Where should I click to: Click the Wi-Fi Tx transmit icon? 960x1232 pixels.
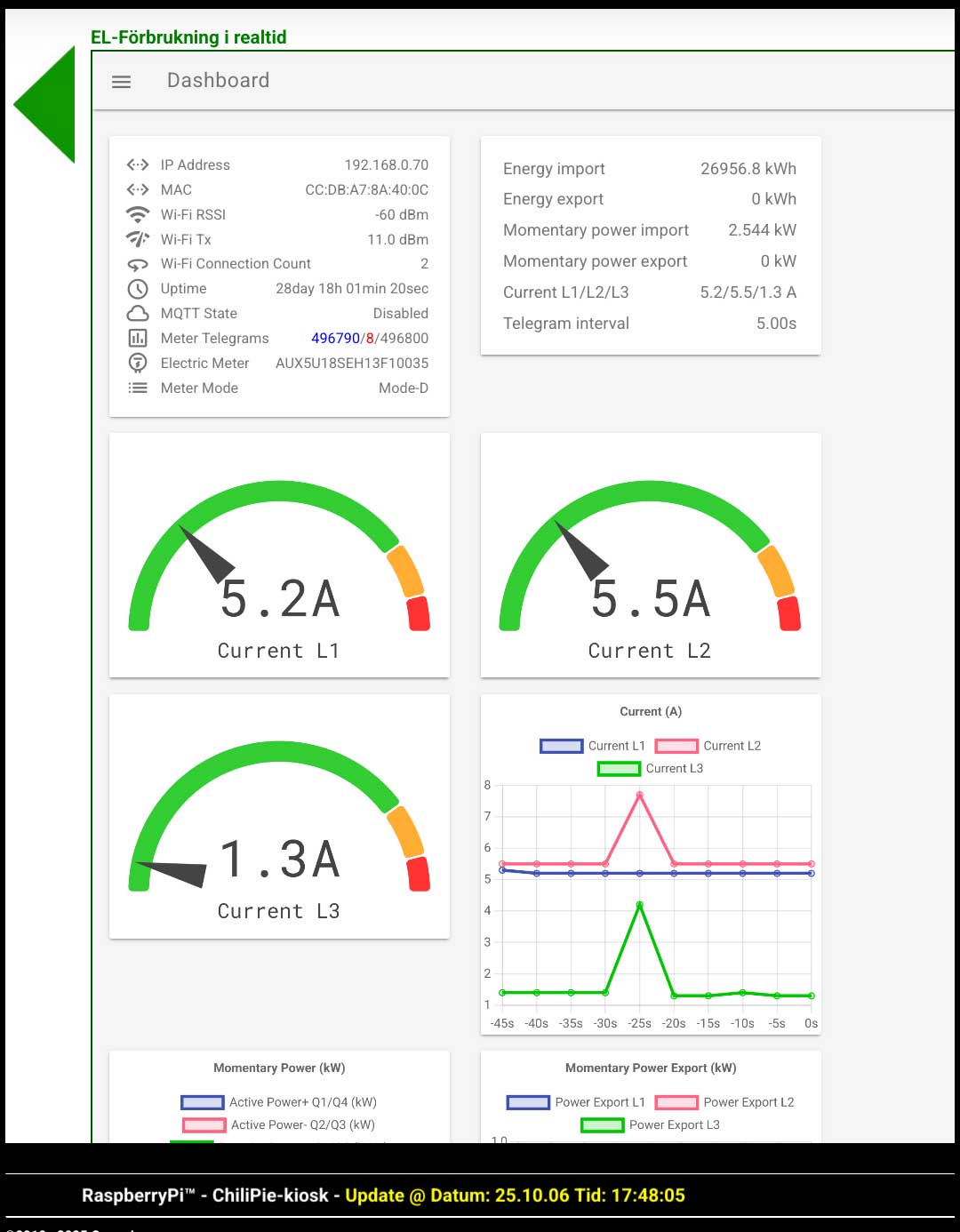138,239
